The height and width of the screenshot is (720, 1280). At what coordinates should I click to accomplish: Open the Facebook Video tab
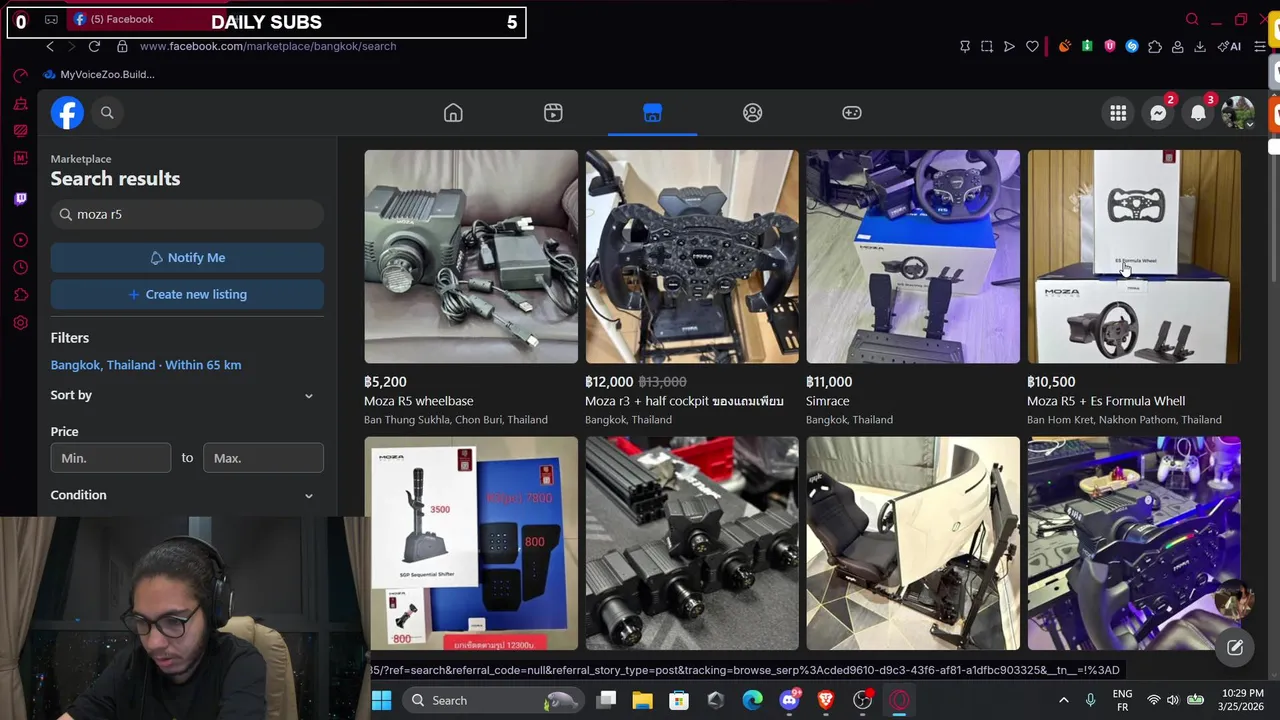click(x=553, y=113)
